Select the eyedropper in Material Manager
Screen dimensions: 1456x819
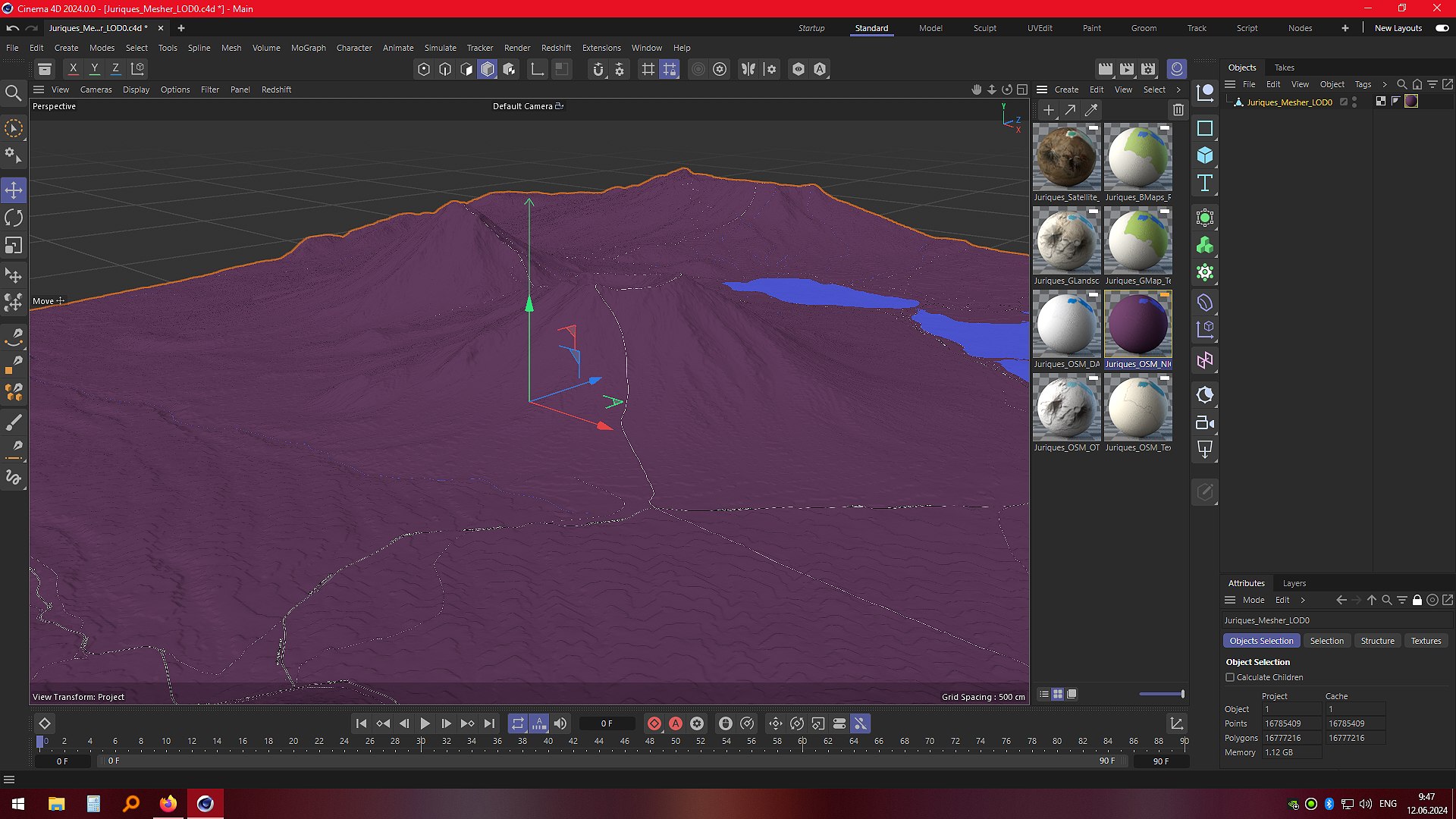point(1091,110)
